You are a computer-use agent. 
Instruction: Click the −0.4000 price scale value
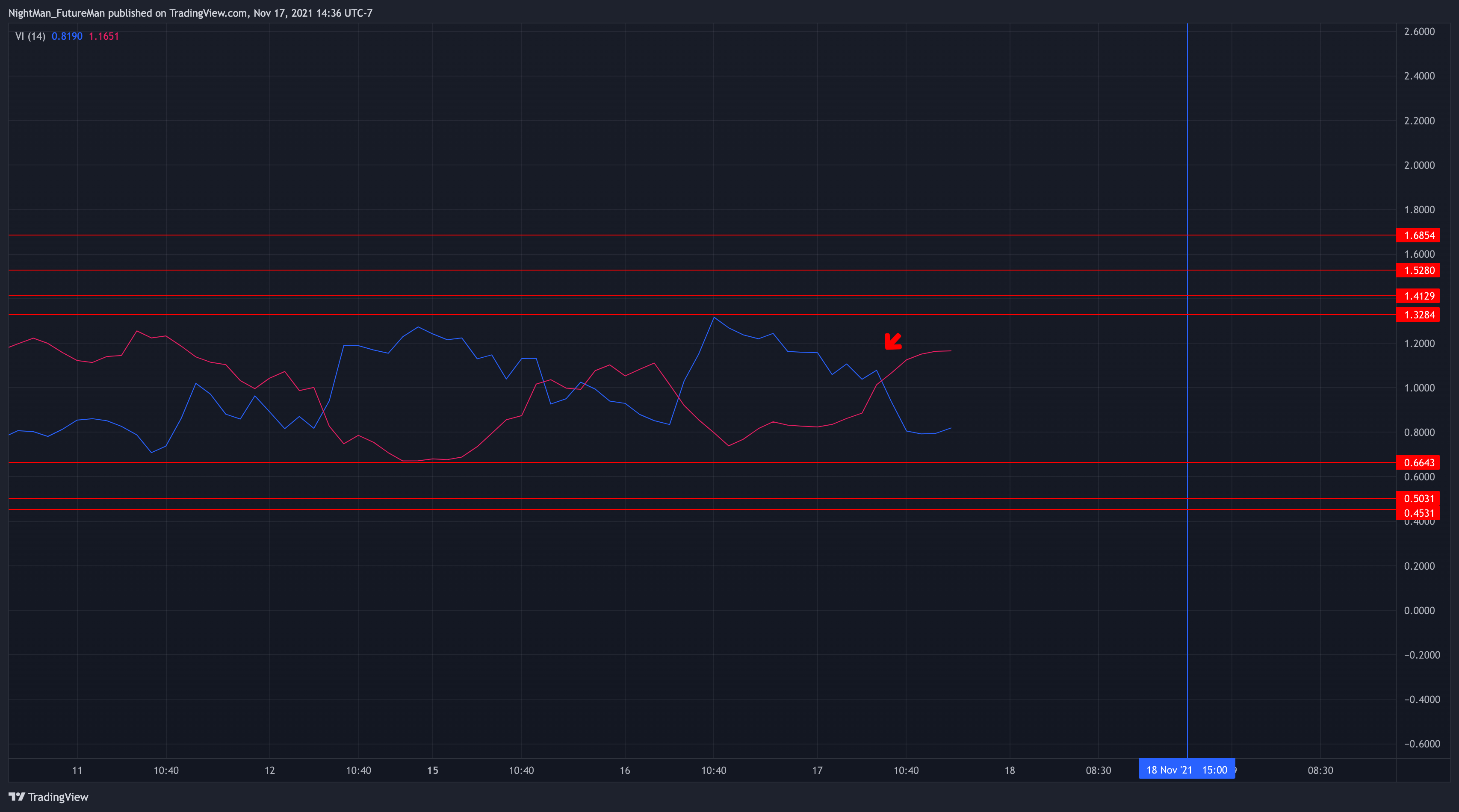(1422, 699)
